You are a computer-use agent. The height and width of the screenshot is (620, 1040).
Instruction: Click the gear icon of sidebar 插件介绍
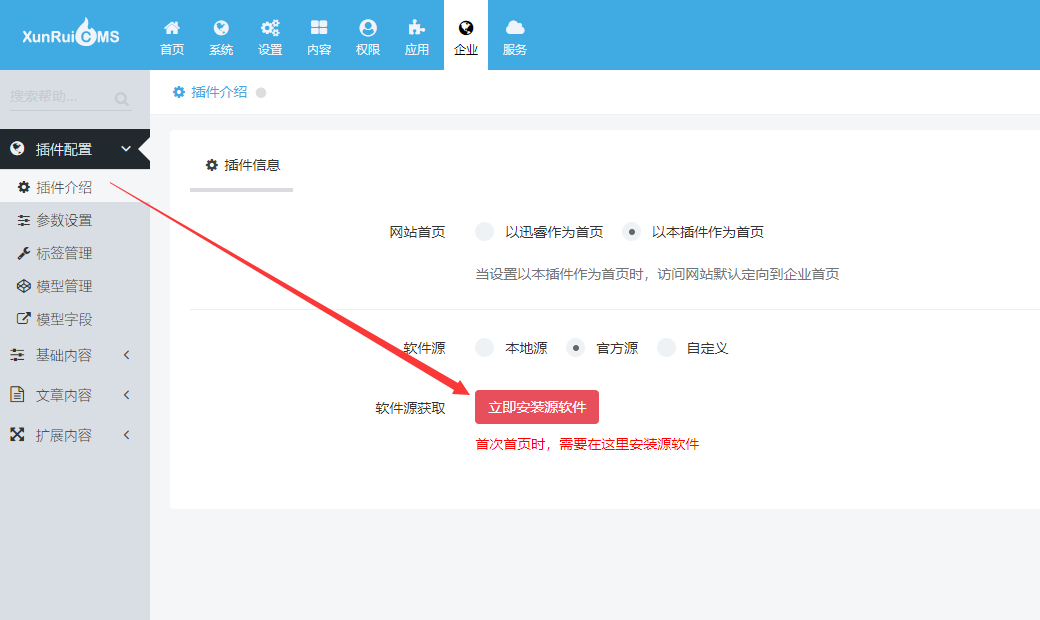tap(24, 187)
